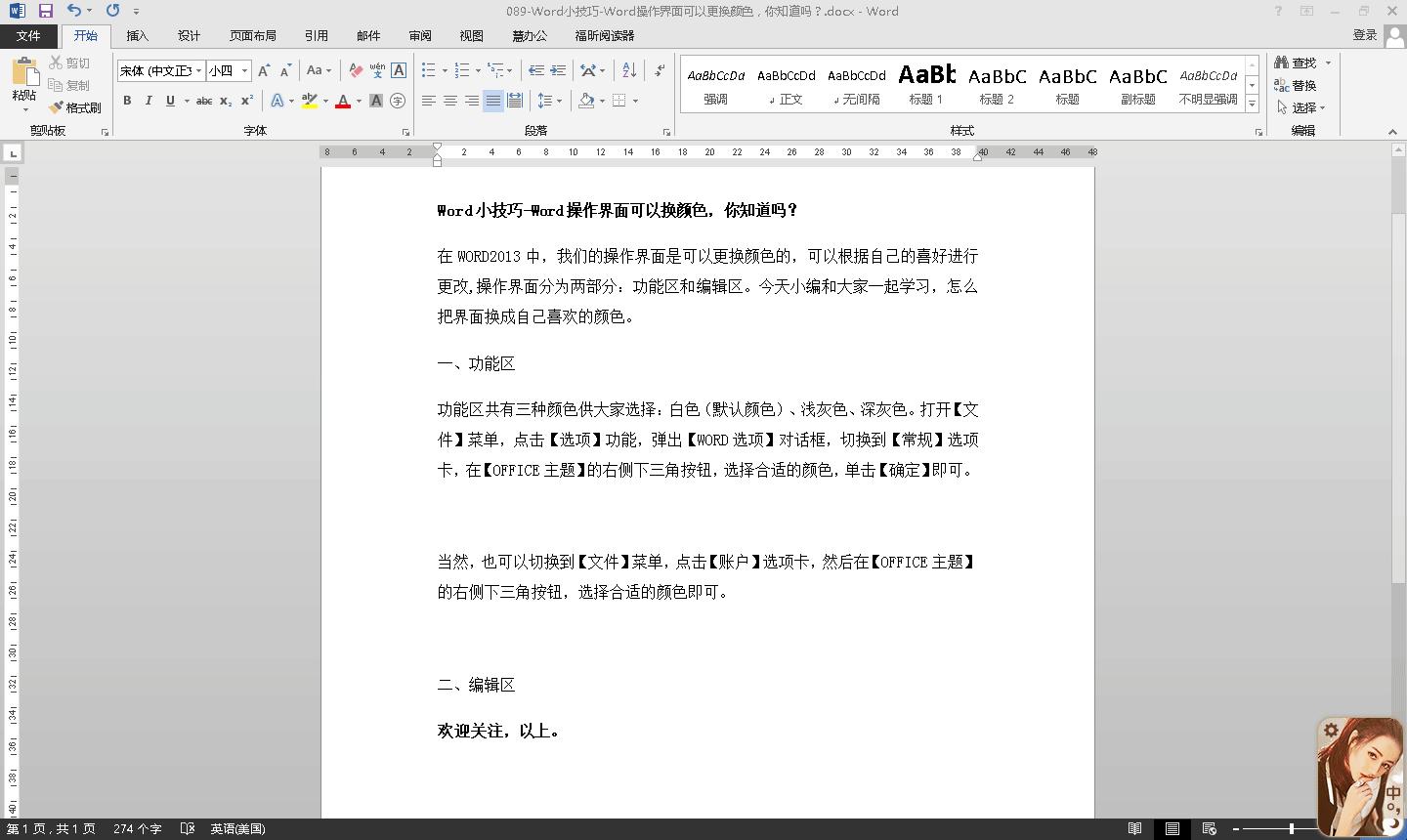Toggle Print Layout view in status bar
The image size is (1407, 840).
[x=1172, y=828]
